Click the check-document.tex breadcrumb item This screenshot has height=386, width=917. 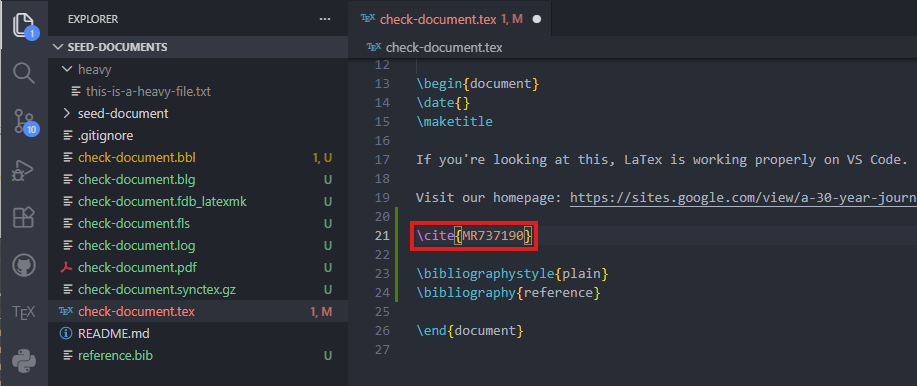(x=444, y=48)
